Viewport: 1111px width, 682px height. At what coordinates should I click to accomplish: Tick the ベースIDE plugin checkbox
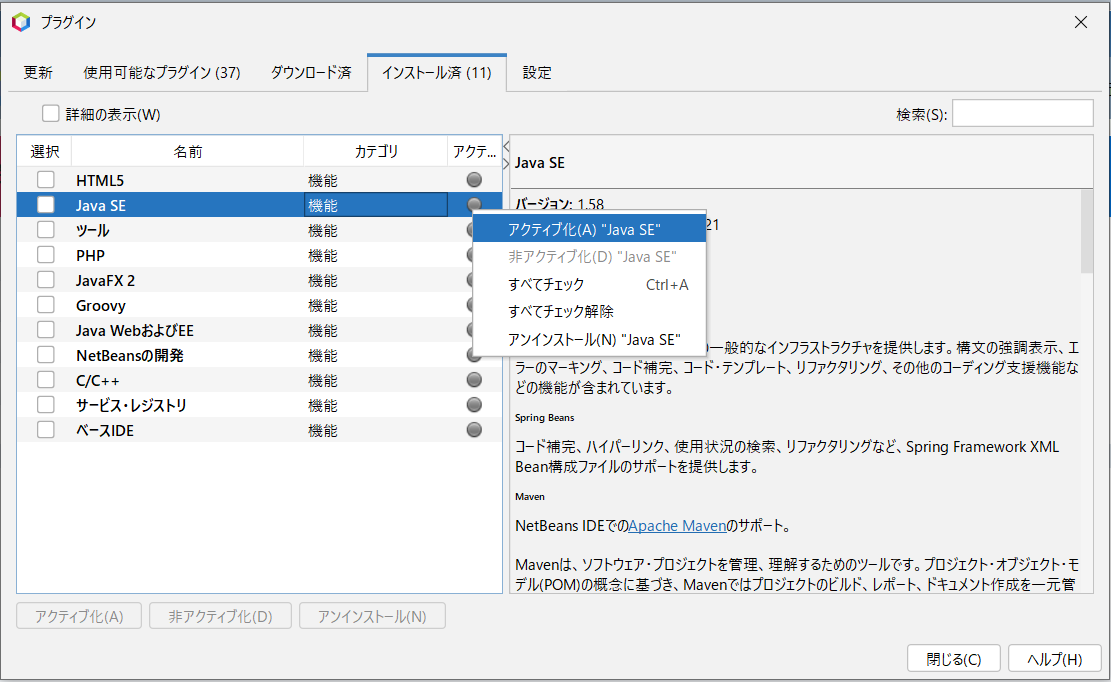pos(45,430)
